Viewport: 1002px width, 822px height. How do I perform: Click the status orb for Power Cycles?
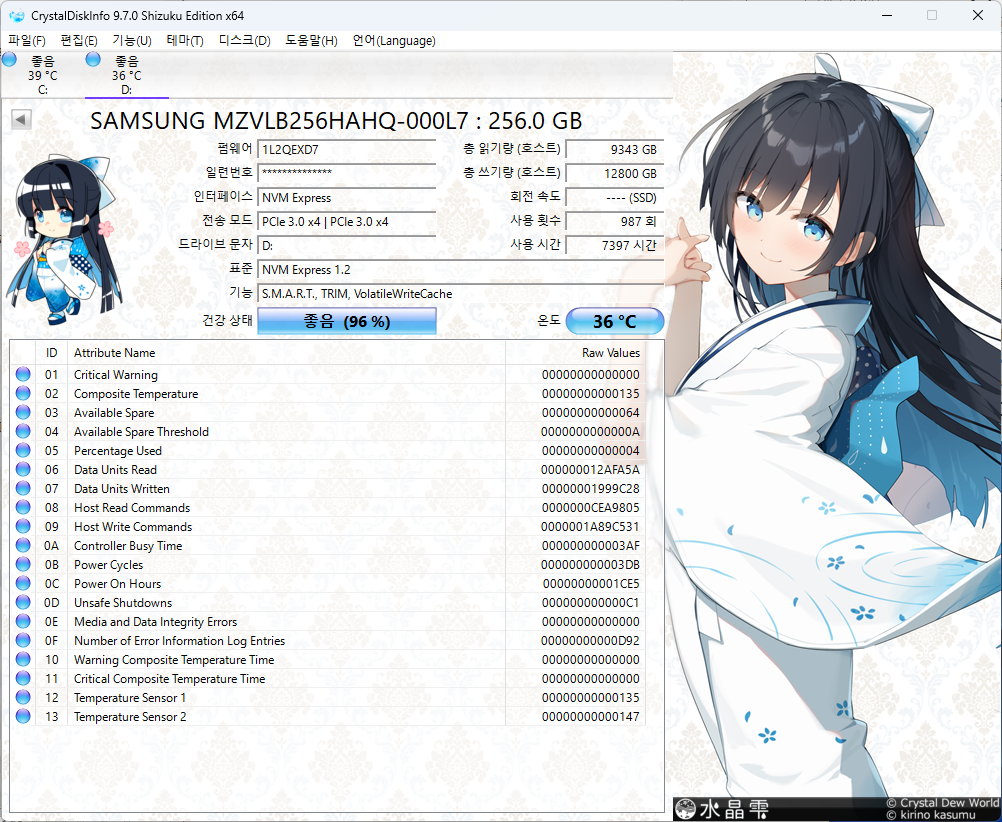click(23, 564)
